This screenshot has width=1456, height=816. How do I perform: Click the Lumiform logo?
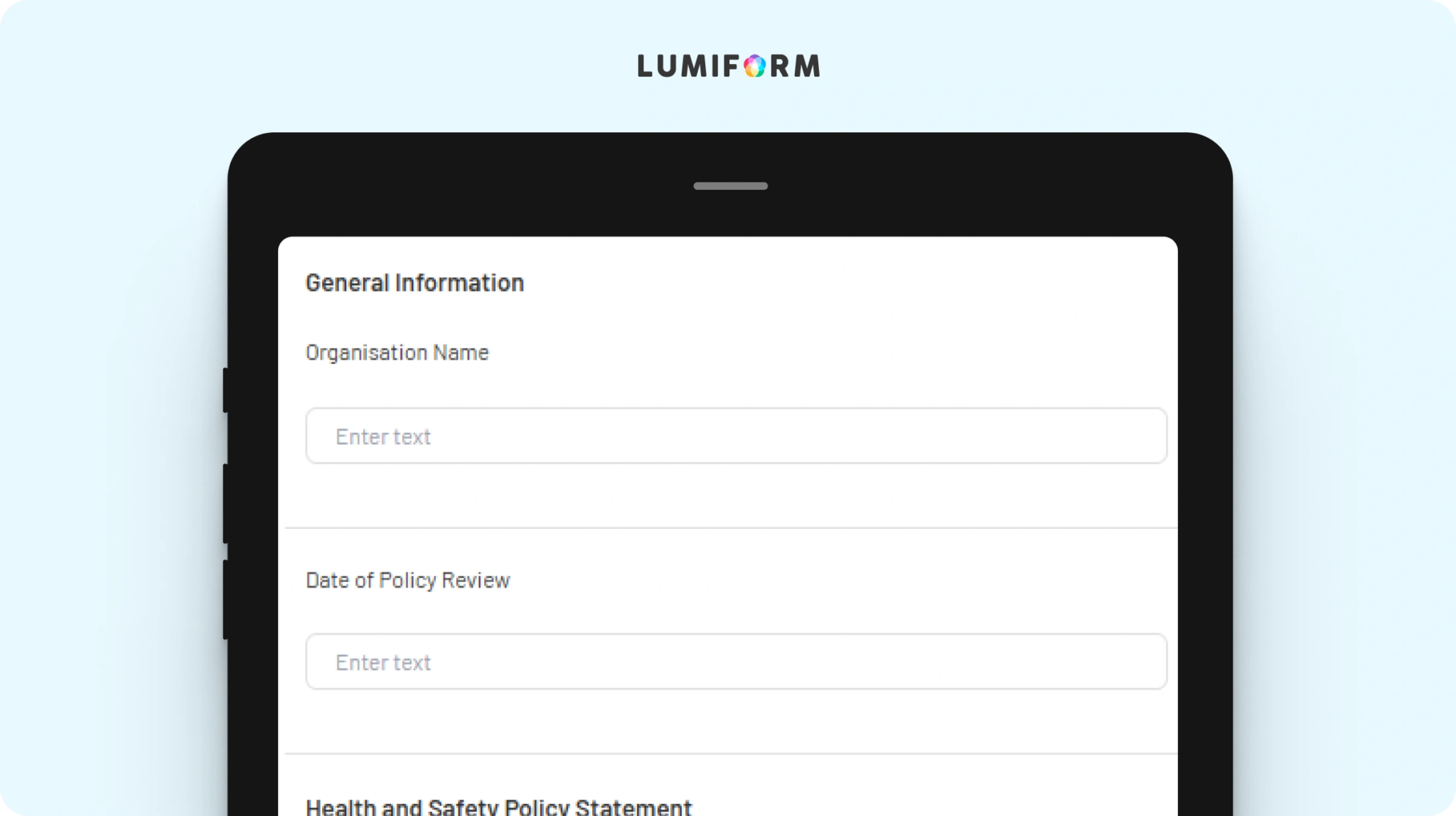point(729,66)
